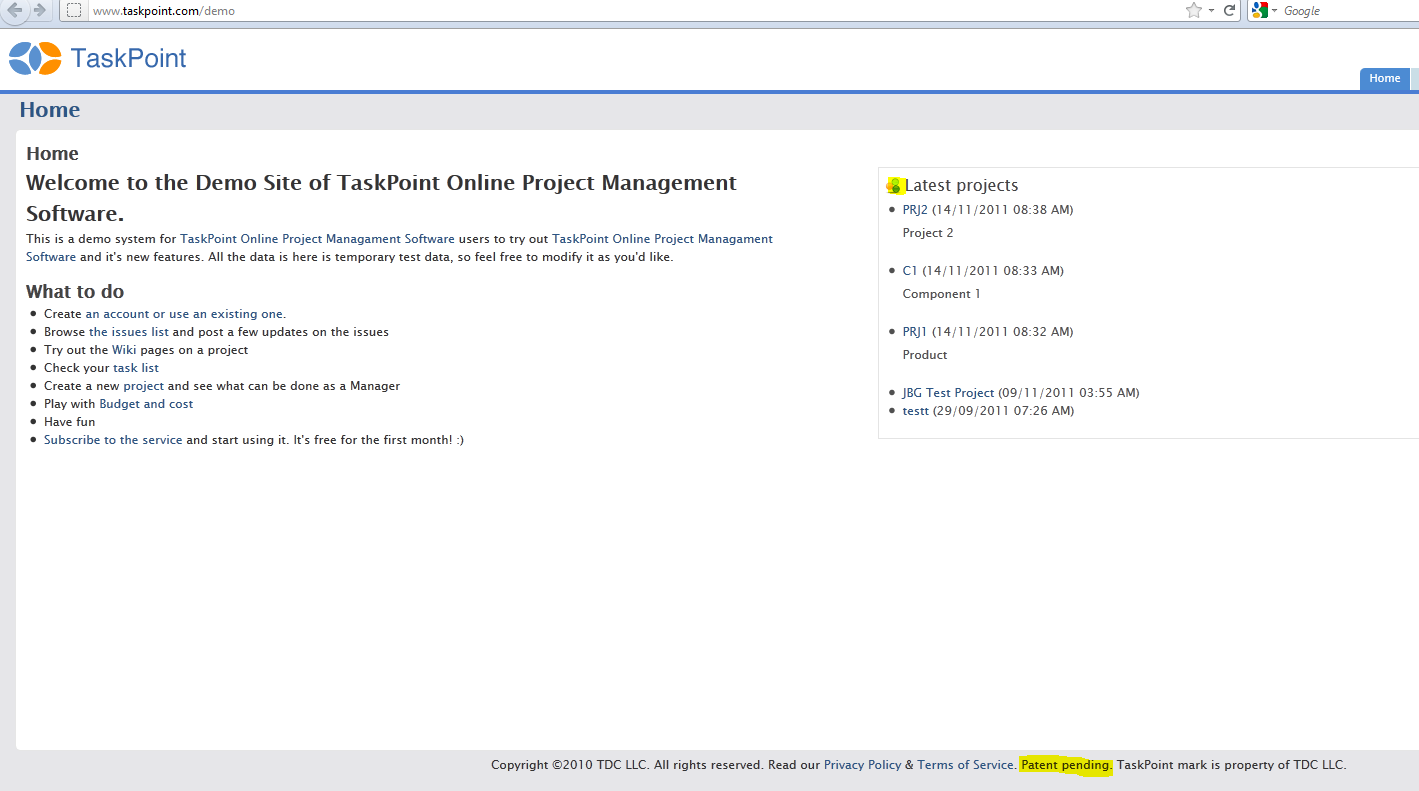
Task: Click the 'What to do' heading
Action: (x=75, y=292)
